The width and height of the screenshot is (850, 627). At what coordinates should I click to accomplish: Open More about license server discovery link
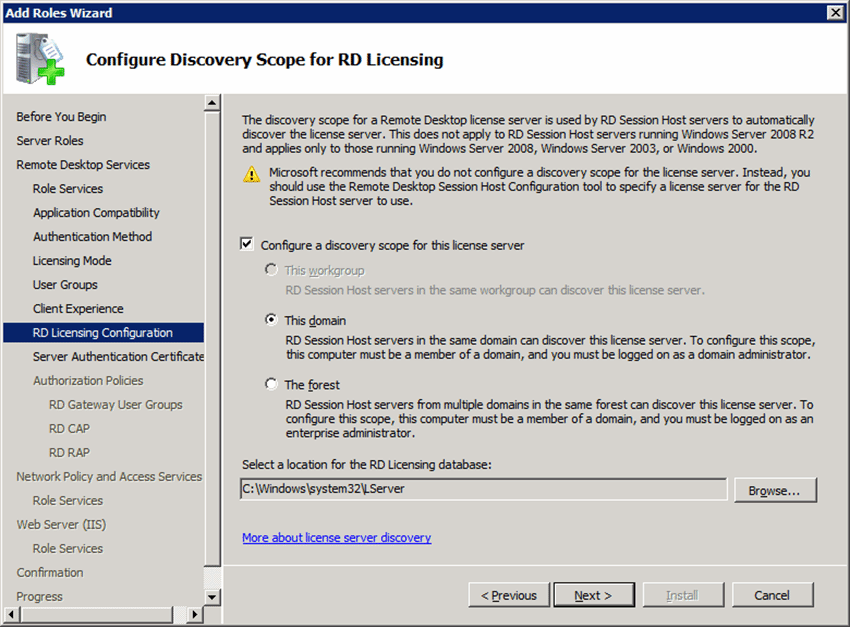click(336, 538)
